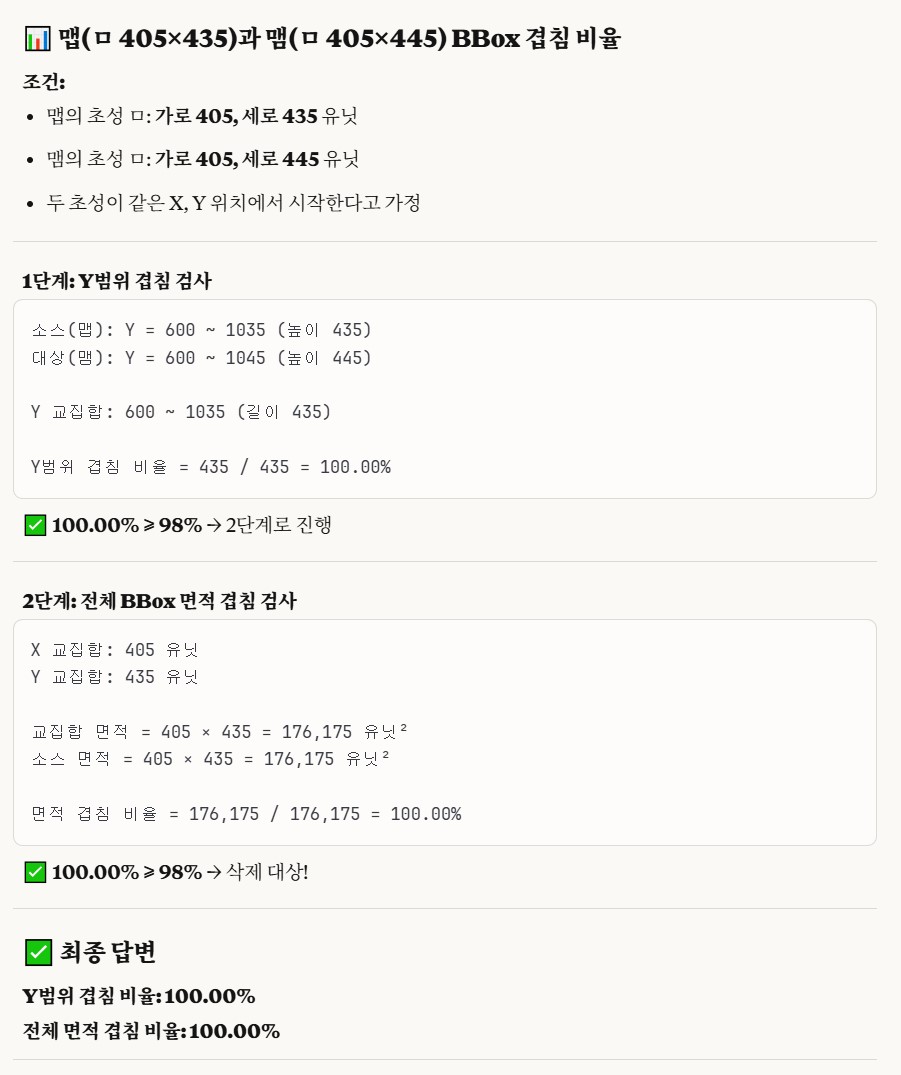
Task: Click the green check beside '최종 답변'
Action: pyautogui.click(x=38, y=952)
